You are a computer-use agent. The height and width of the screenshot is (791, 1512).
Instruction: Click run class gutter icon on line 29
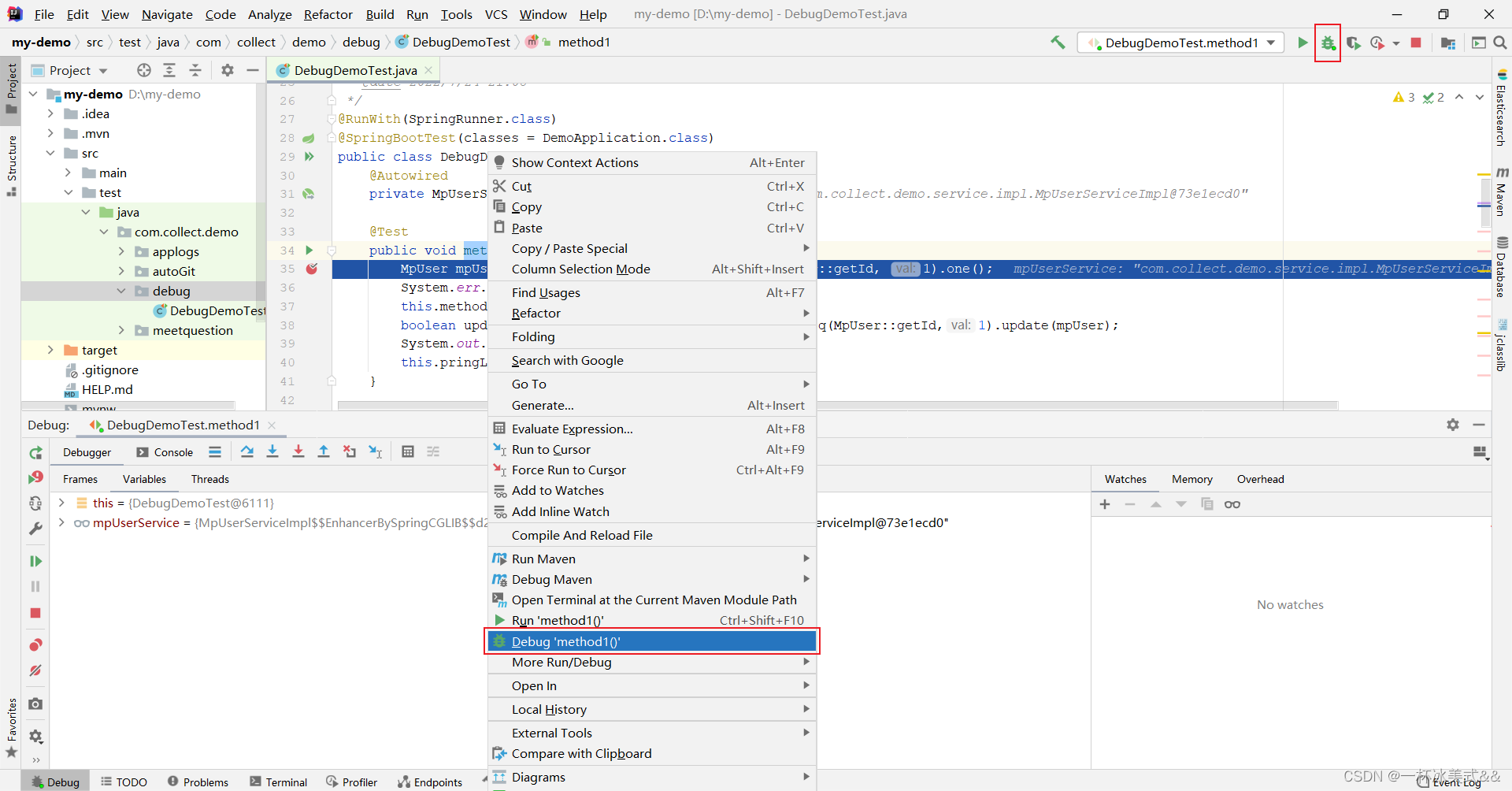click(309, 156)
